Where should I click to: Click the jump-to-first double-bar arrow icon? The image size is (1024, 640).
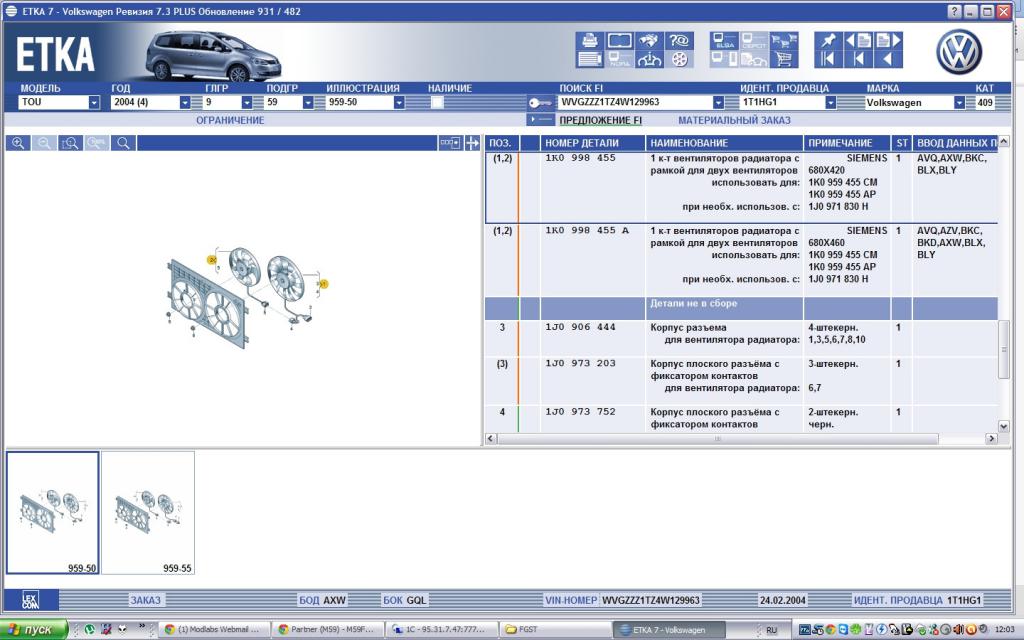point(828,59)
